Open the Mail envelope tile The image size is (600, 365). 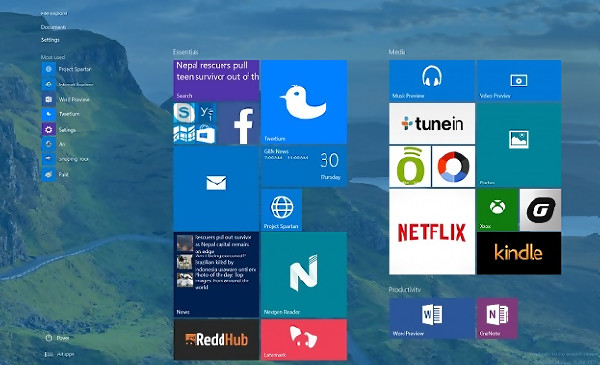(x=216, y=188)
